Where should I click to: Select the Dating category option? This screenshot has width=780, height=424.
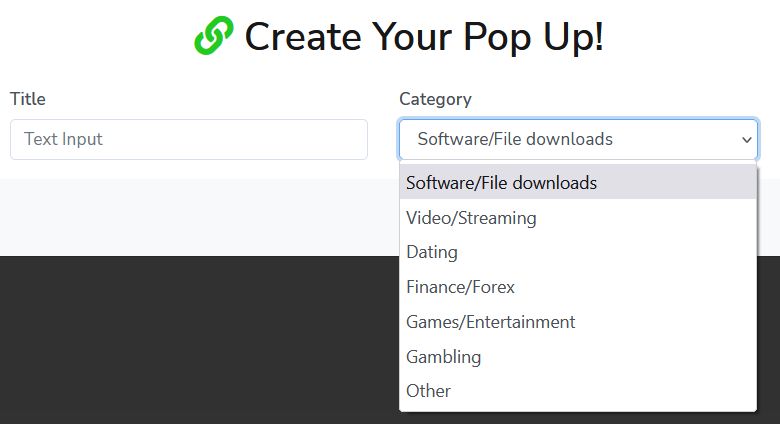point(432,252)
